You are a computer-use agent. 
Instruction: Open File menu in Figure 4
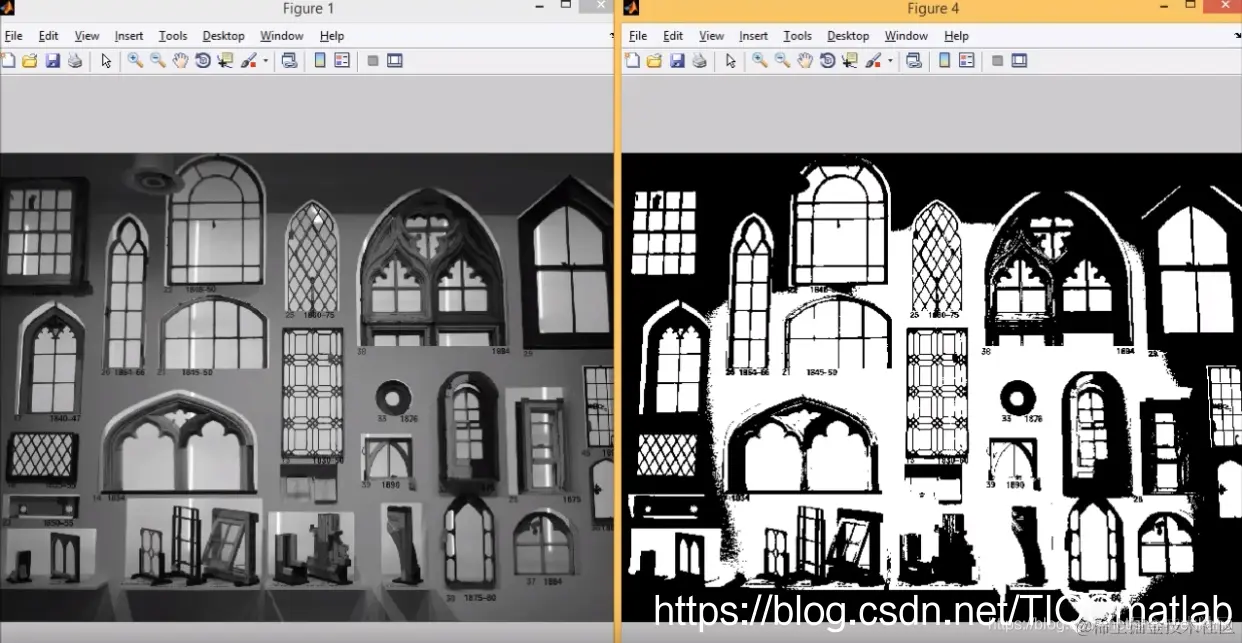click(638, 36)
